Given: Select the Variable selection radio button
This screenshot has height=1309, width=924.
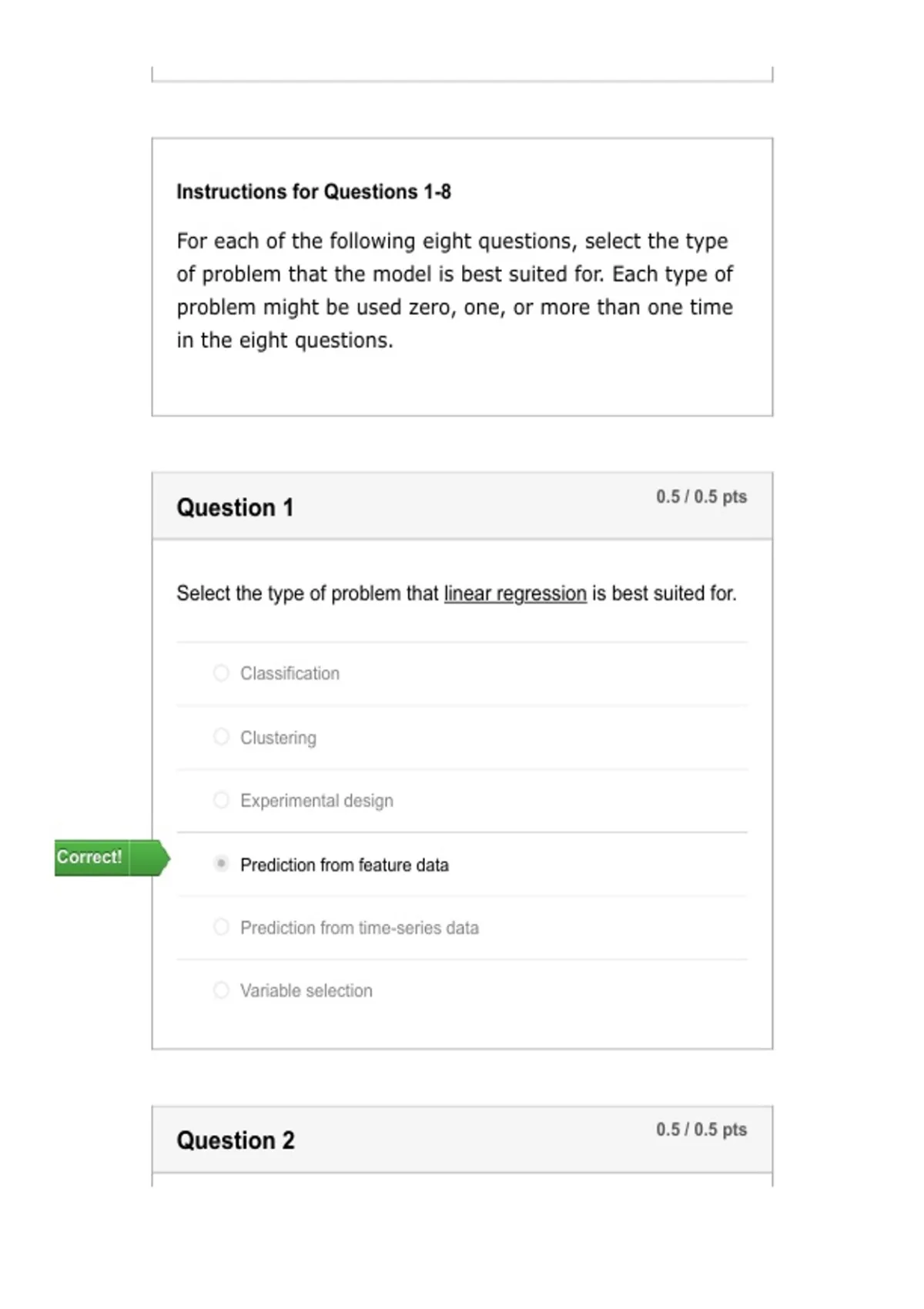Looking at the screenshot, I should 221,990.
